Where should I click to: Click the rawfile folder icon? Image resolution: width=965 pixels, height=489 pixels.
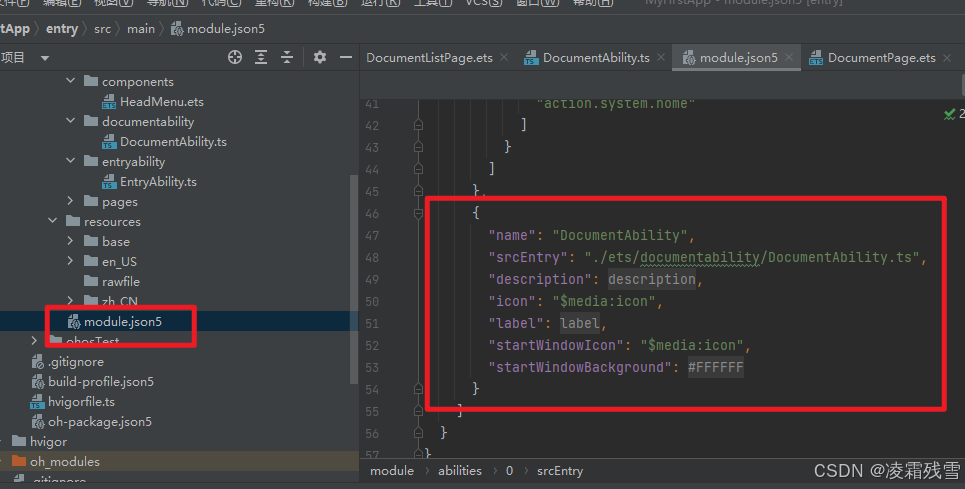[x=91, y=281]
